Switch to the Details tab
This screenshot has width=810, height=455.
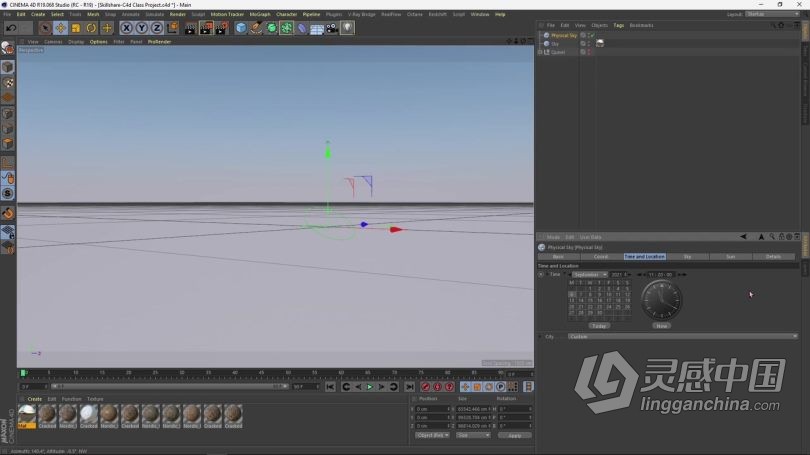tap(773, 257)
